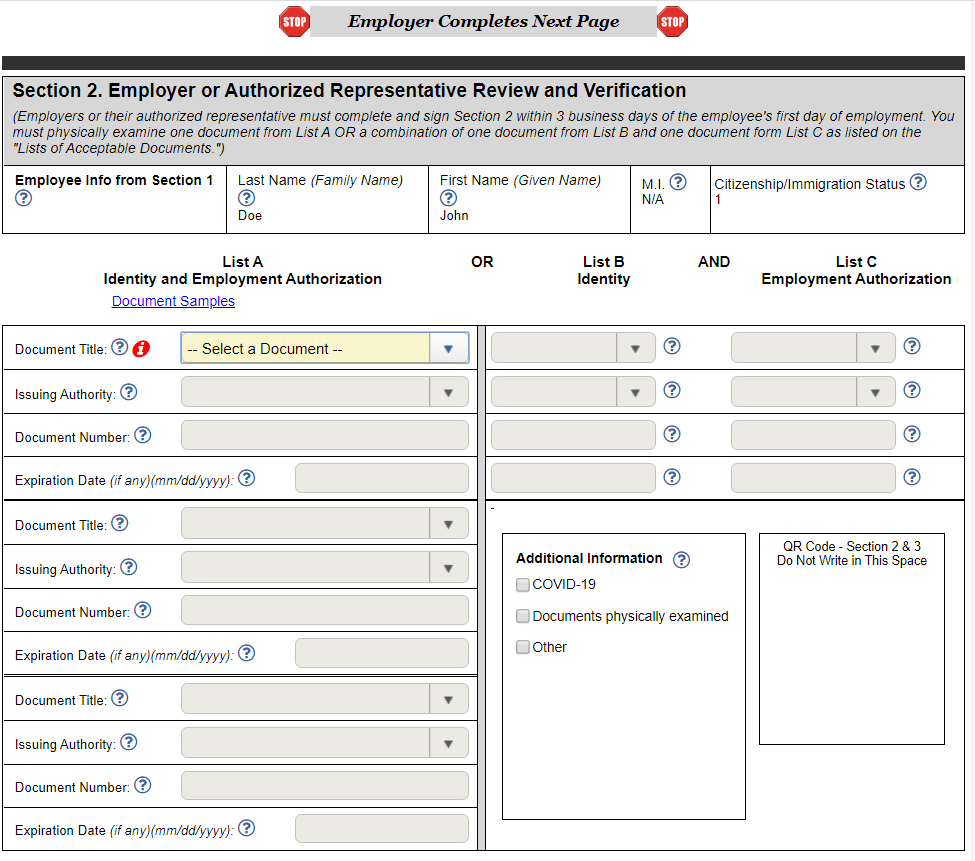
Task: Open first List A Issuing Authority dropdown
Action: click(x=324, y=392)
